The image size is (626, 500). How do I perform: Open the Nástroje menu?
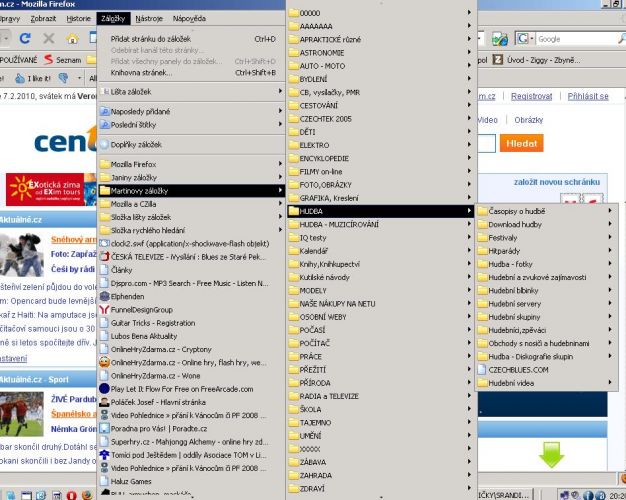click(149, 18)
